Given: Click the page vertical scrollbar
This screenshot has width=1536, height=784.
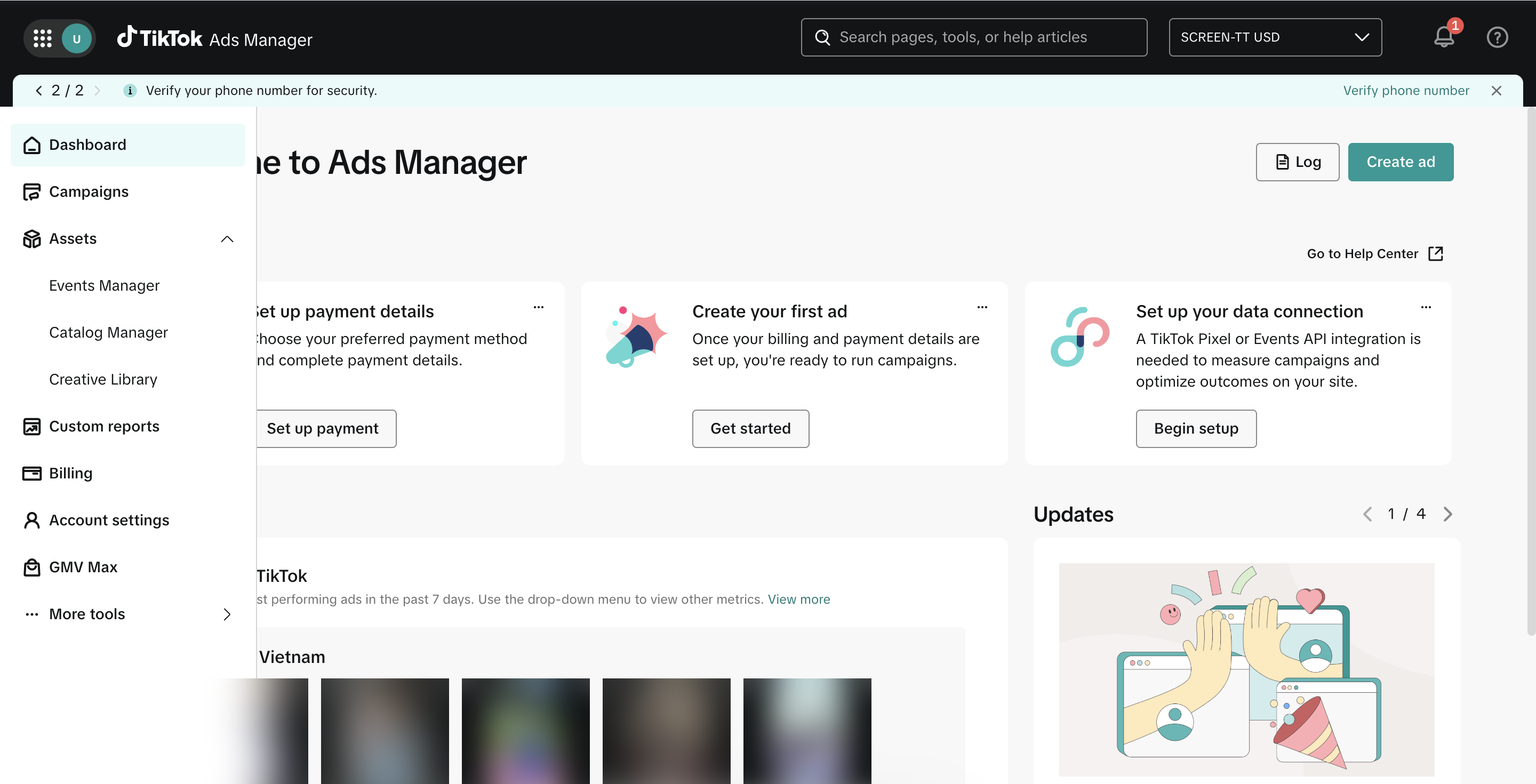Looking at the screenshot, I should pos(1531,370).
